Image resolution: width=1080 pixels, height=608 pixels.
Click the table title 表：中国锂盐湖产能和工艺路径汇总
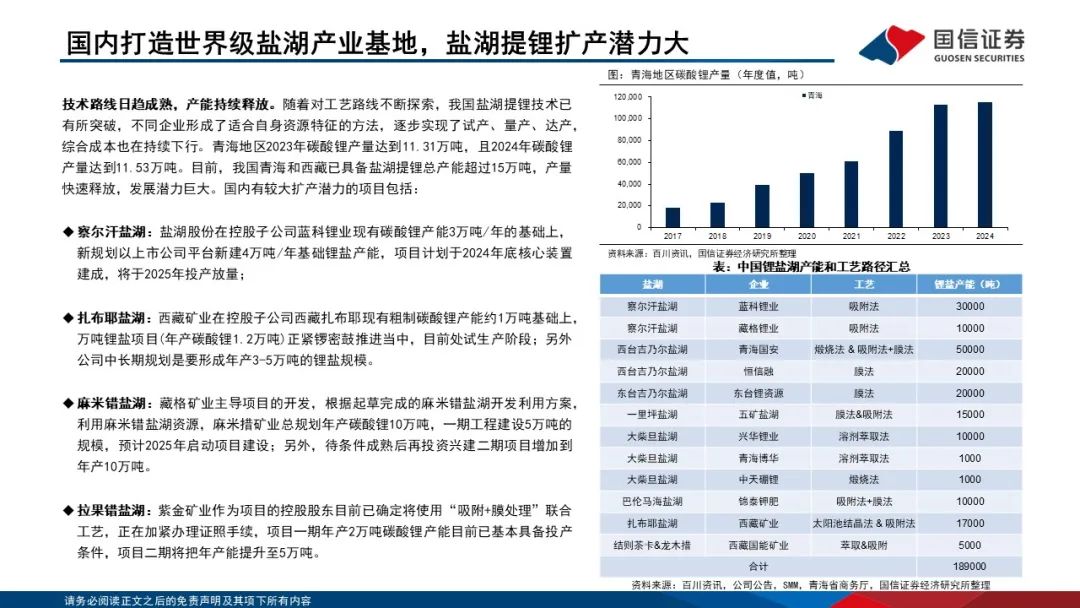pos(811,266)
